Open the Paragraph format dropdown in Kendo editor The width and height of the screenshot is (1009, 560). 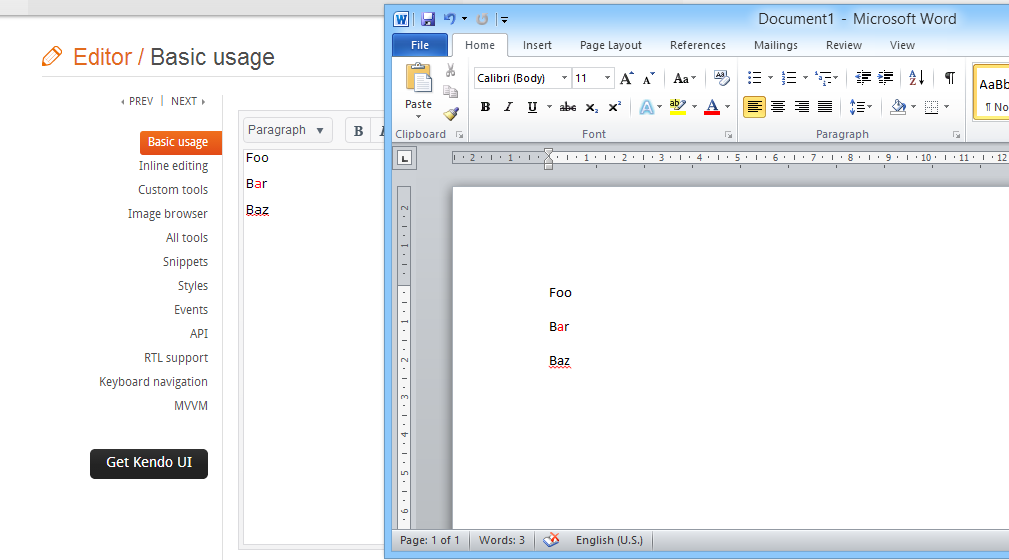tap(288, 130)
